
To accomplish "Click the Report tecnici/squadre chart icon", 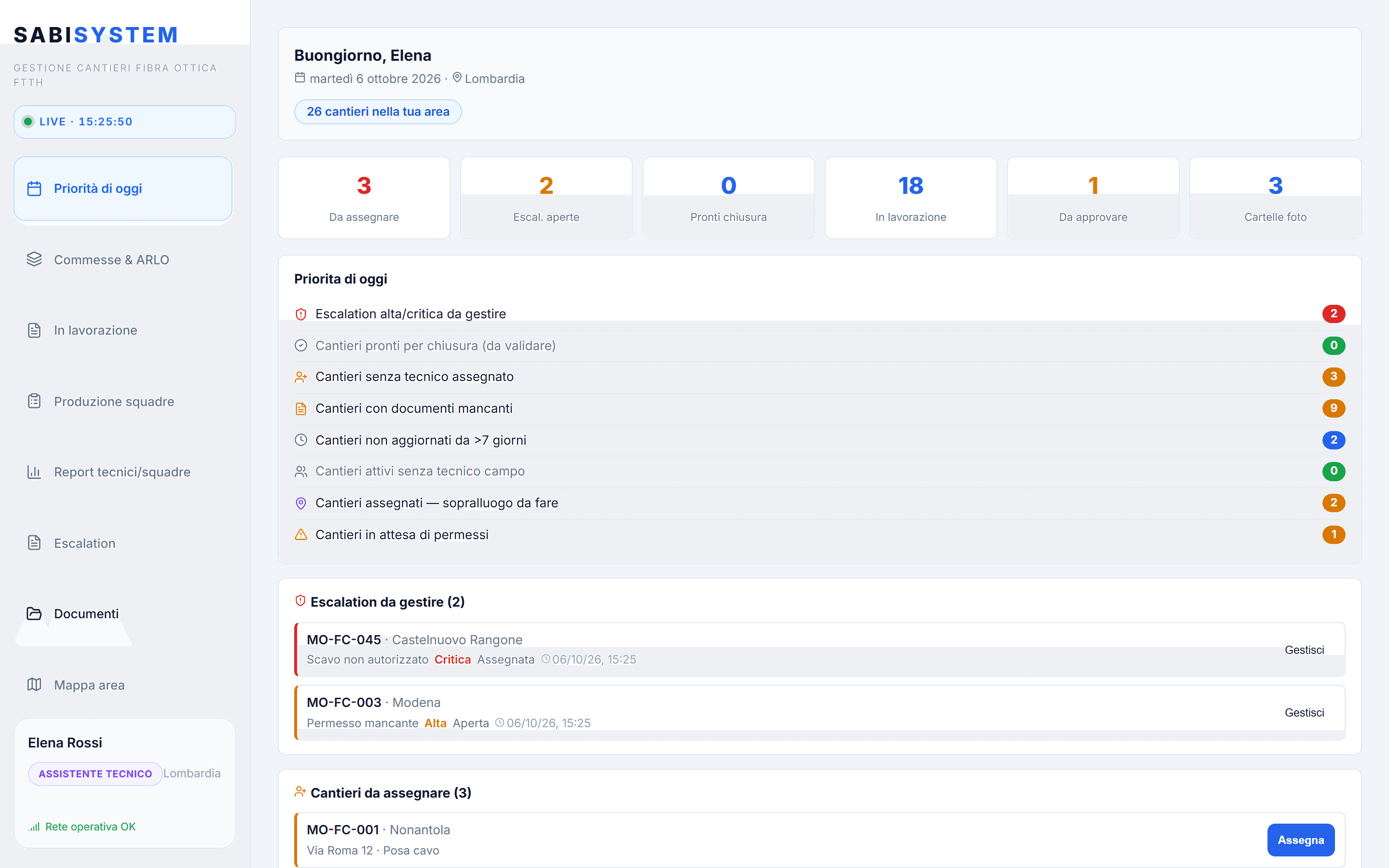I will tap(34, 472).
